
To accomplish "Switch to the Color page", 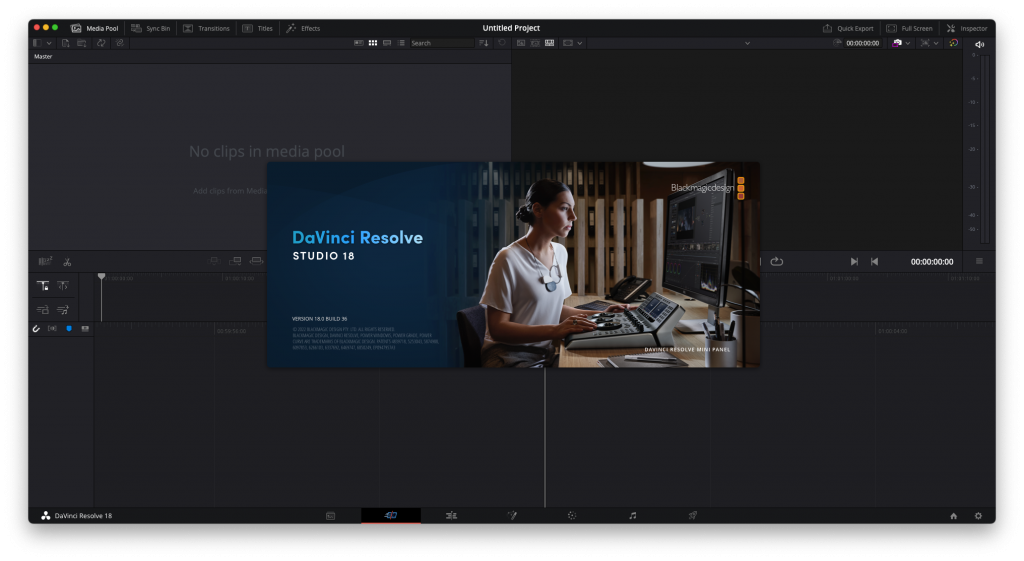I will tap(572, 516).
